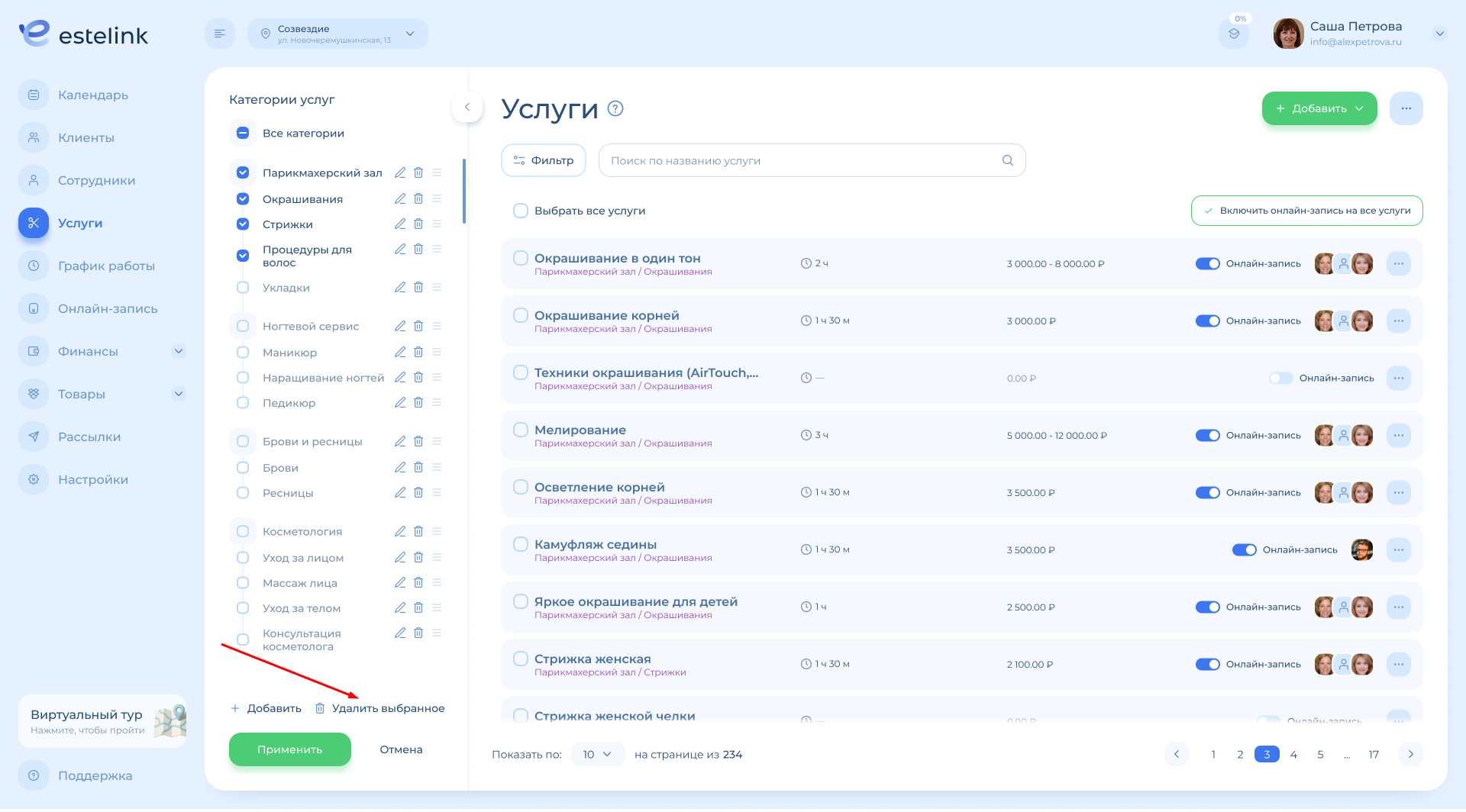Disable online booking toggle for Окрашивание корней
Screen dimensions: 1466x812
[1207, 321]
